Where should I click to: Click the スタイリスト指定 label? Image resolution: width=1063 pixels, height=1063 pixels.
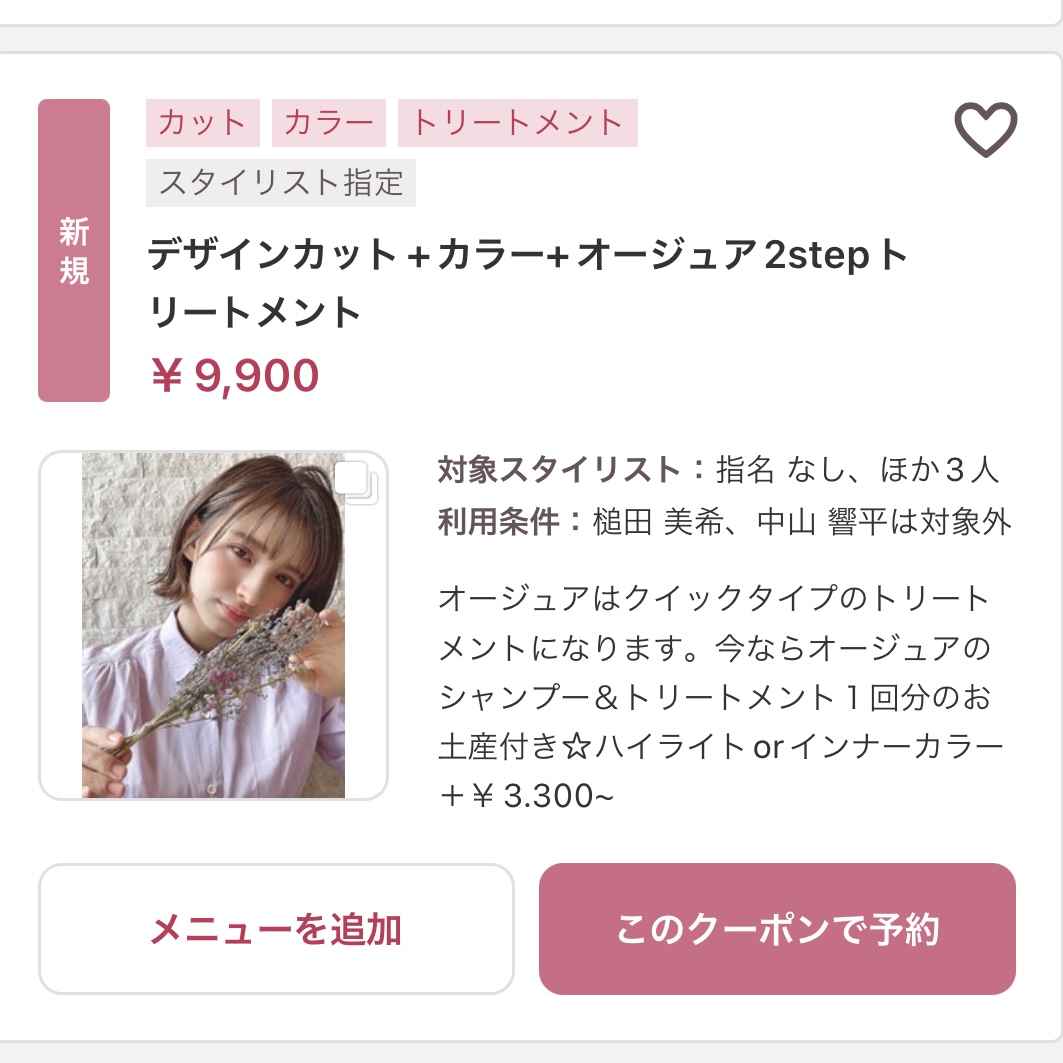click(x=281, y=183)
